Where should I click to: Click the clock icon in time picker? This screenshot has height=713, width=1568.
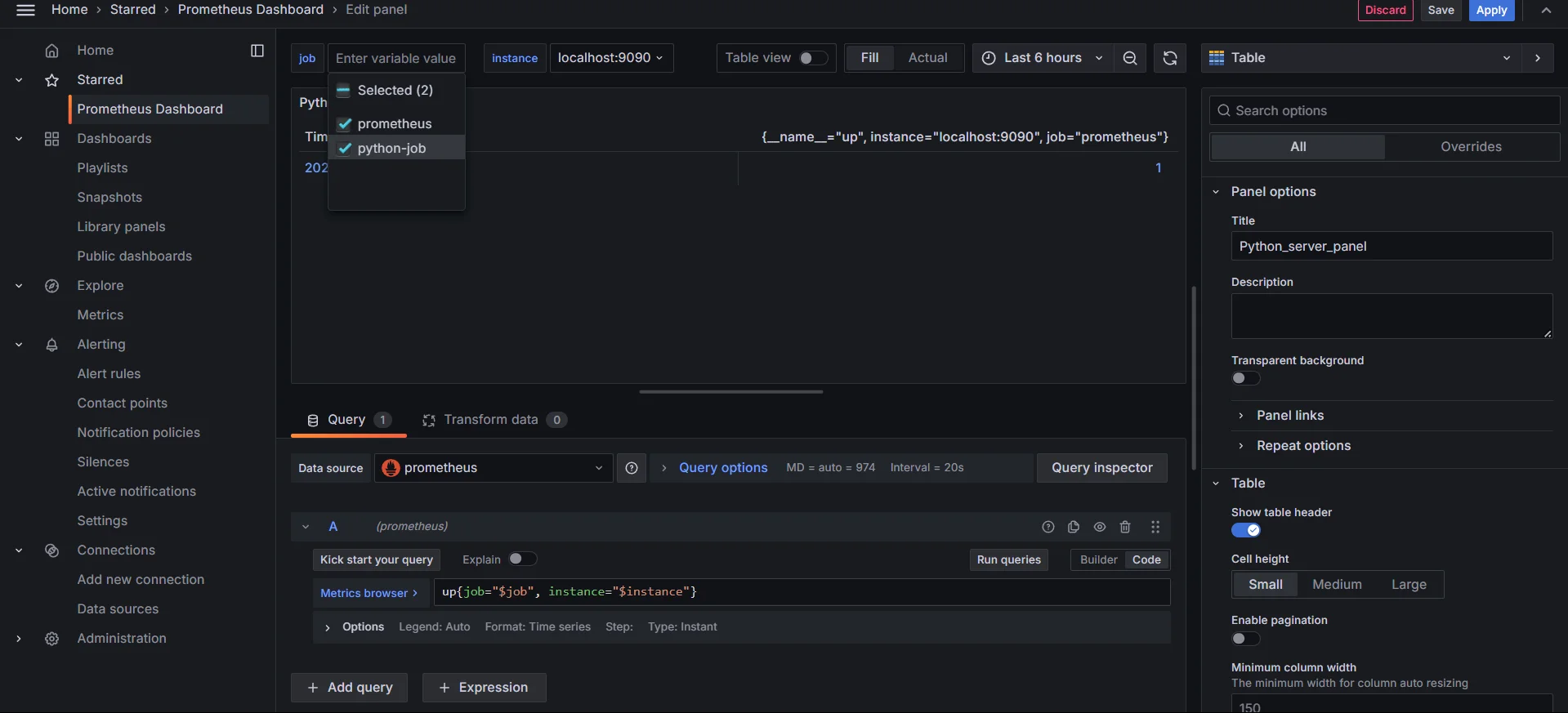point(989,58)
